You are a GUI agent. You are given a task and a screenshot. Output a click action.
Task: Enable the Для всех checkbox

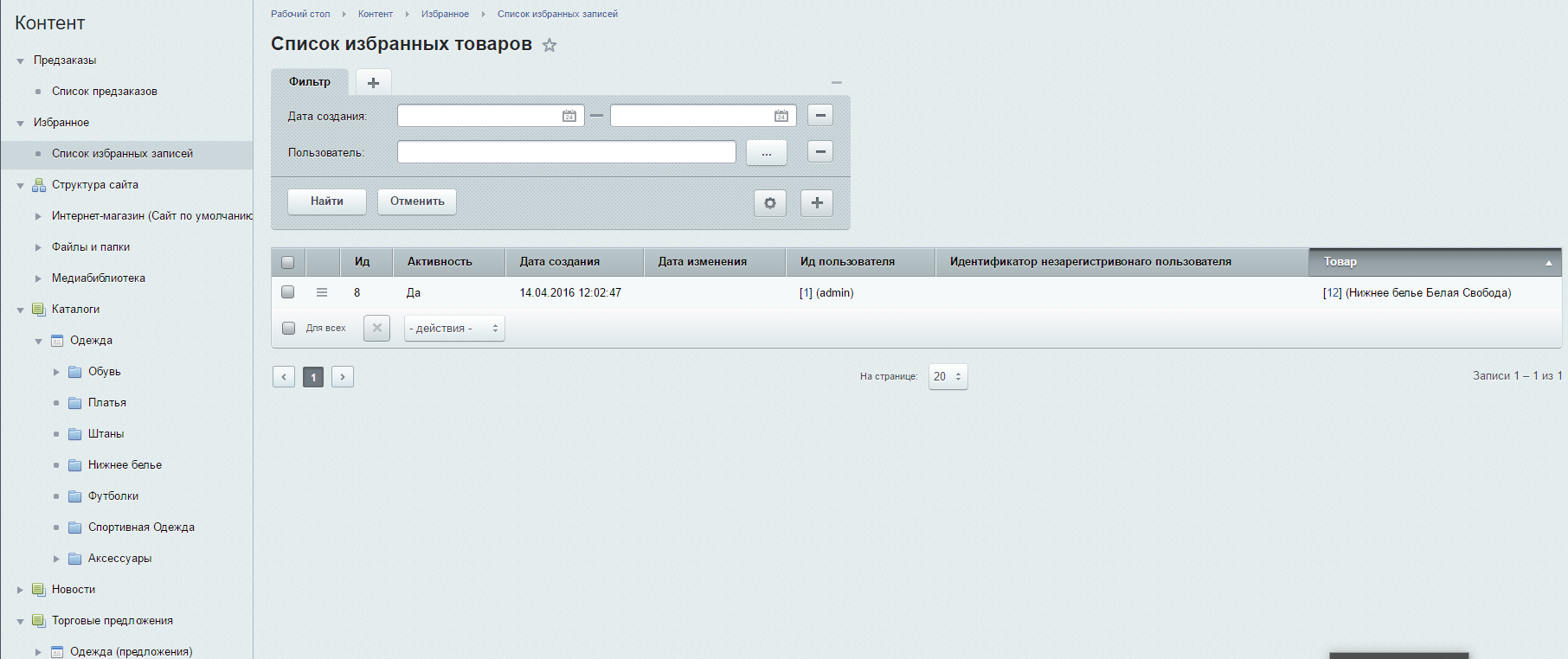click(289, 329)
